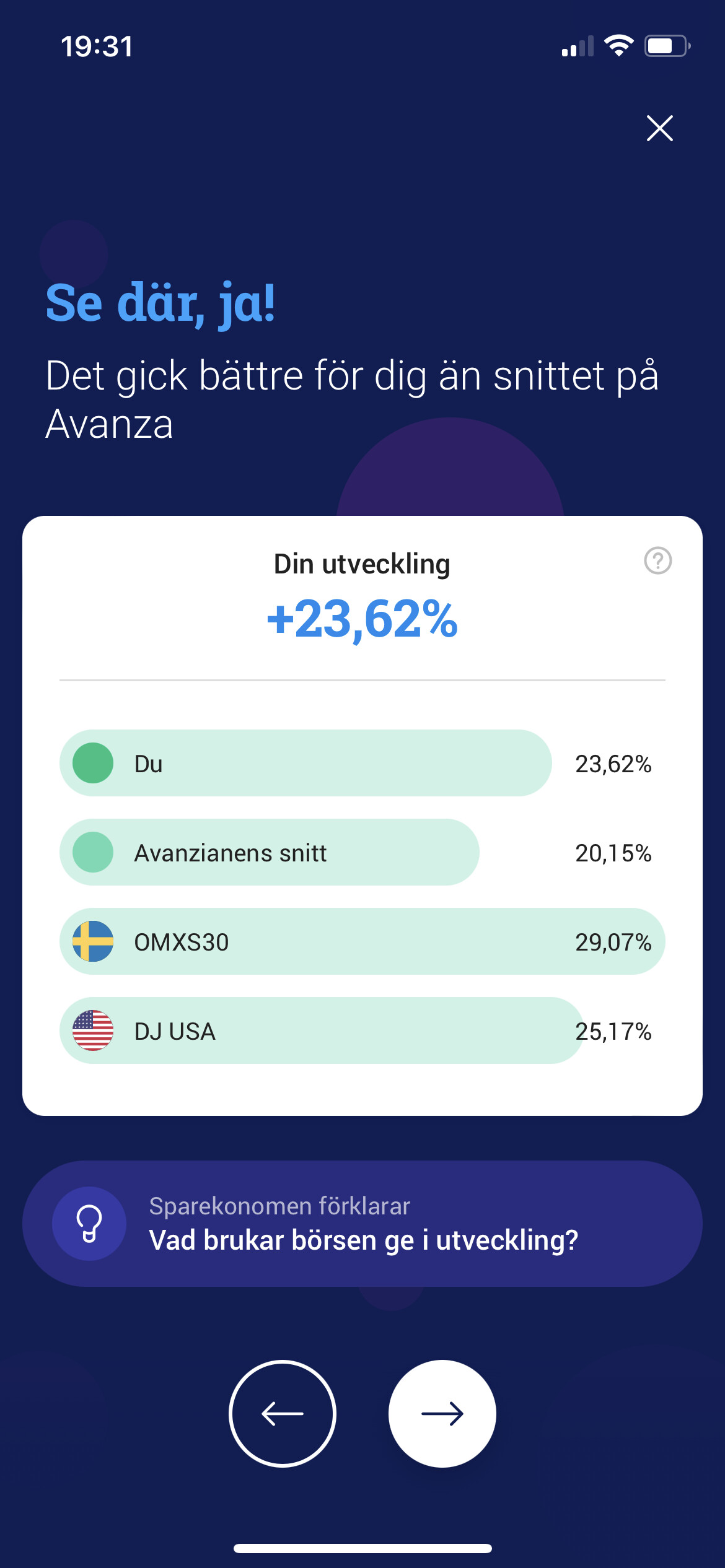The image size is (725, 1568).
Task: Tap the help question mark icon
Action: point(657,560)
